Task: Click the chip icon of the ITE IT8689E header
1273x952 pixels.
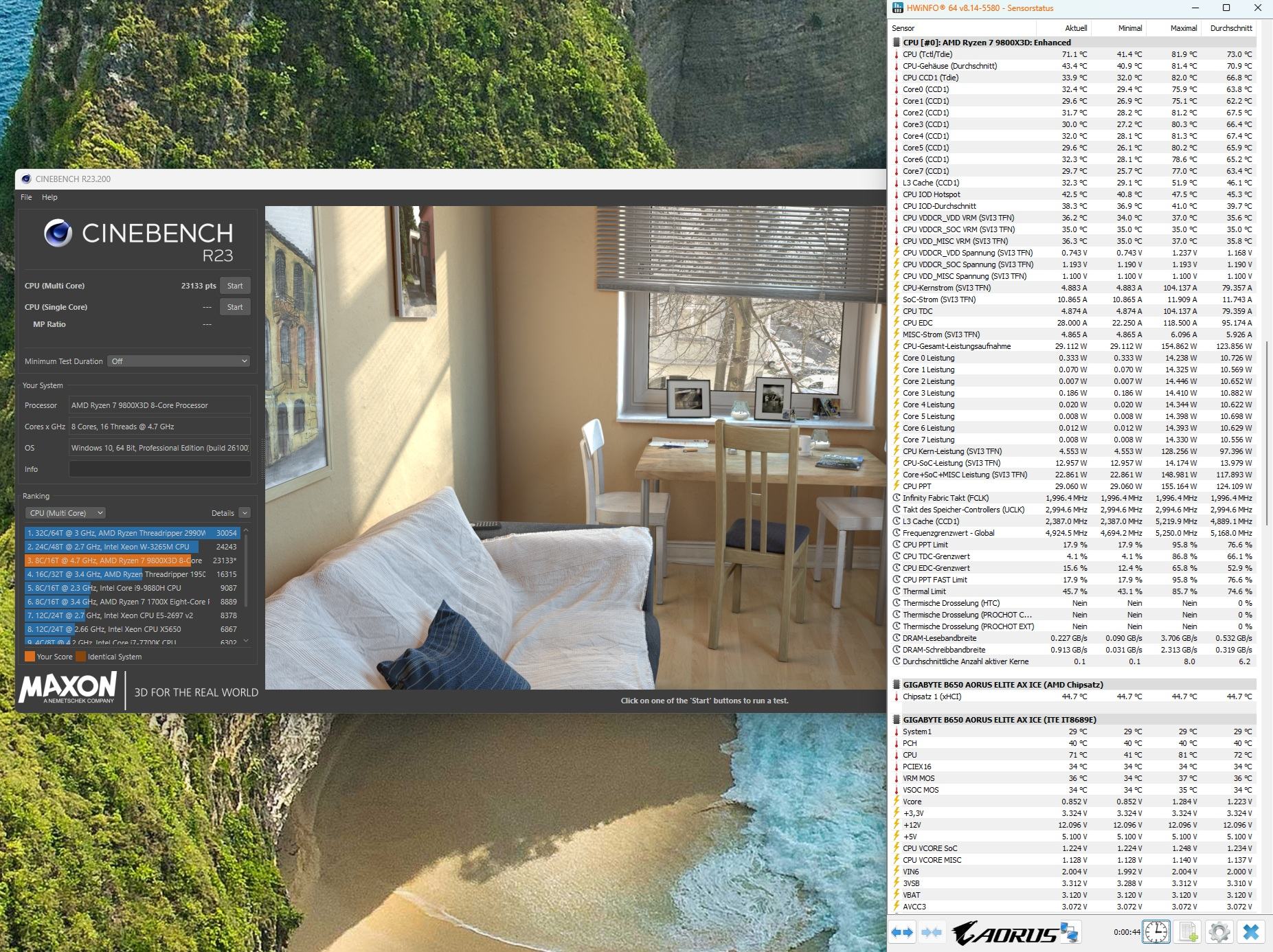Action: pos(896,720)
